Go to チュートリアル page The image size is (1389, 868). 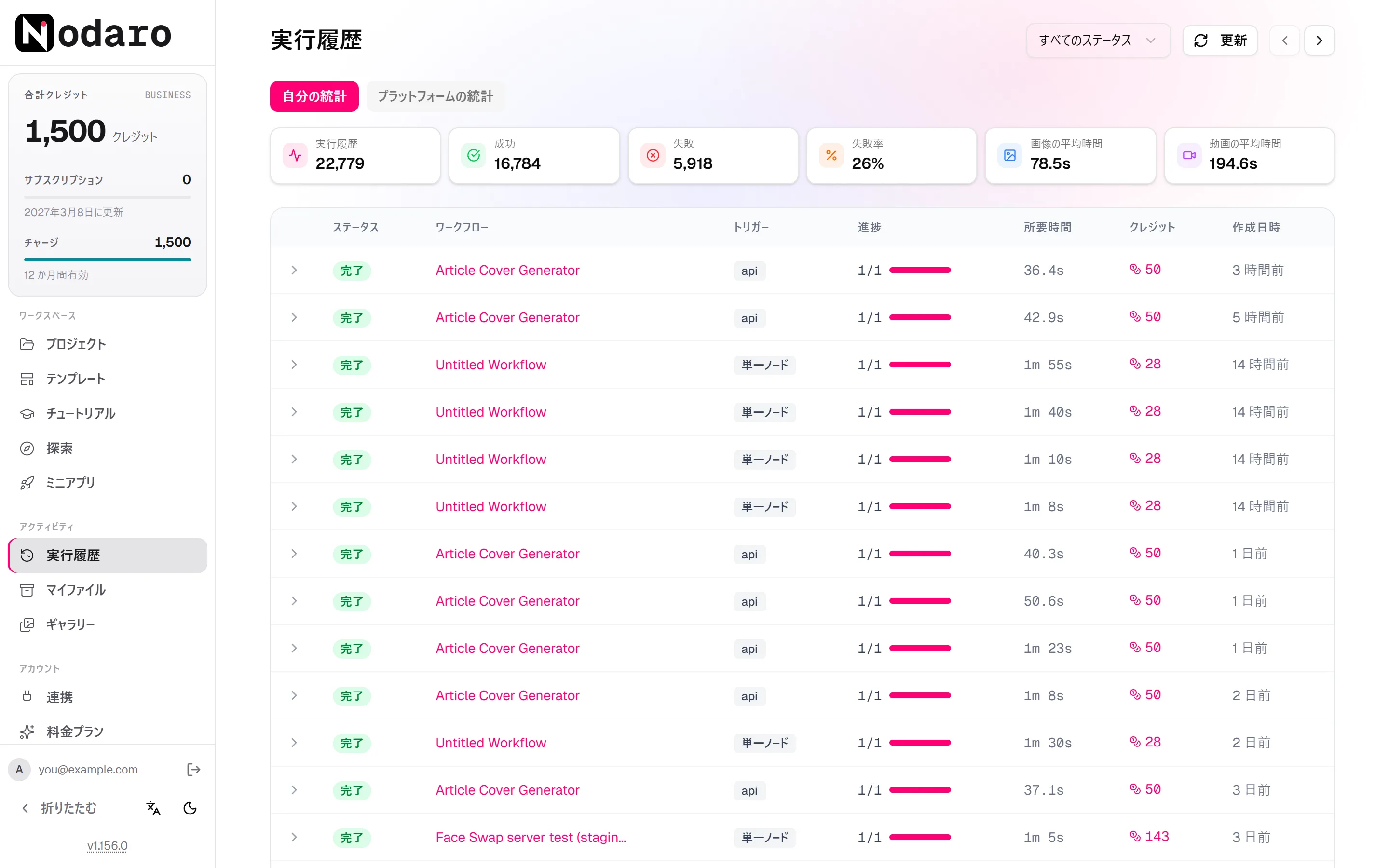click(x=108, y=413)
